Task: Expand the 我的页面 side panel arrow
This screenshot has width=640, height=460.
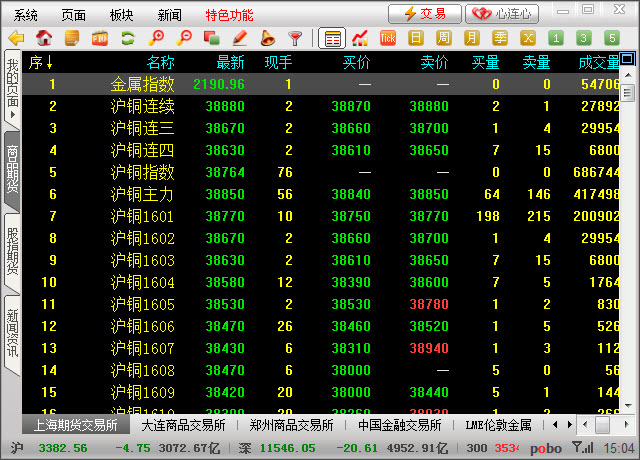Action: pos(12,116)
